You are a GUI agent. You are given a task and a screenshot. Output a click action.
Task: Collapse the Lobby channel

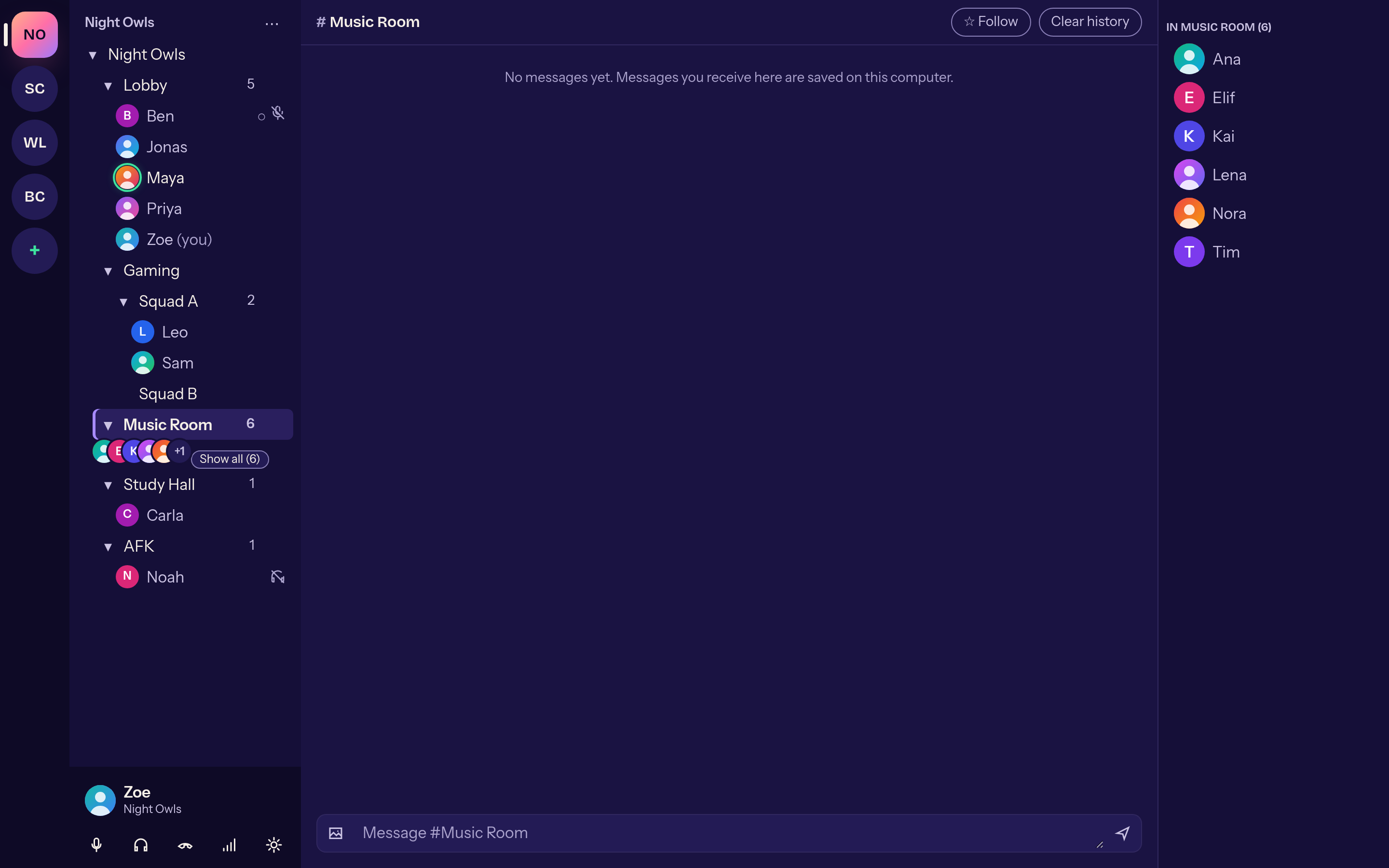tap(108, 85)
